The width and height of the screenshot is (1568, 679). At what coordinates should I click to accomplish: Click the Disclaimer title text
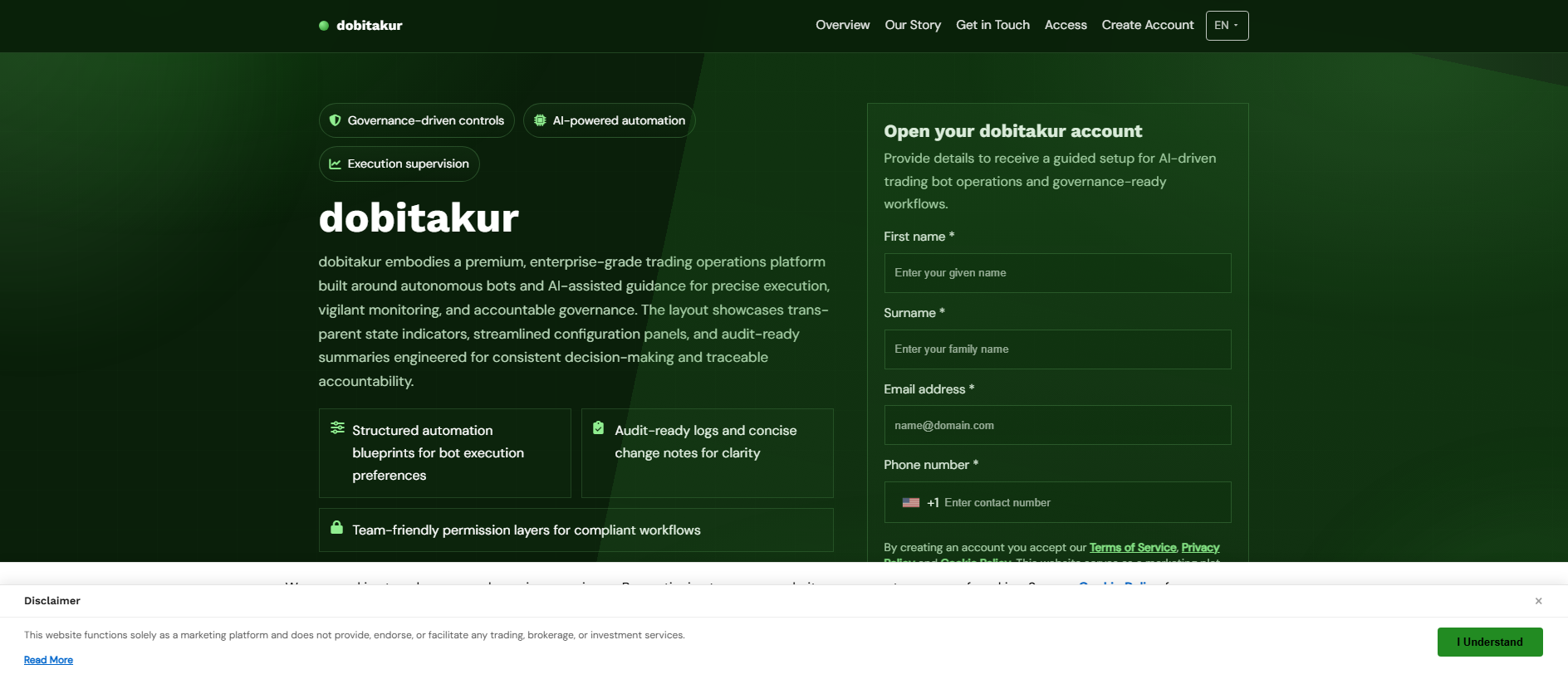point(52,601)
